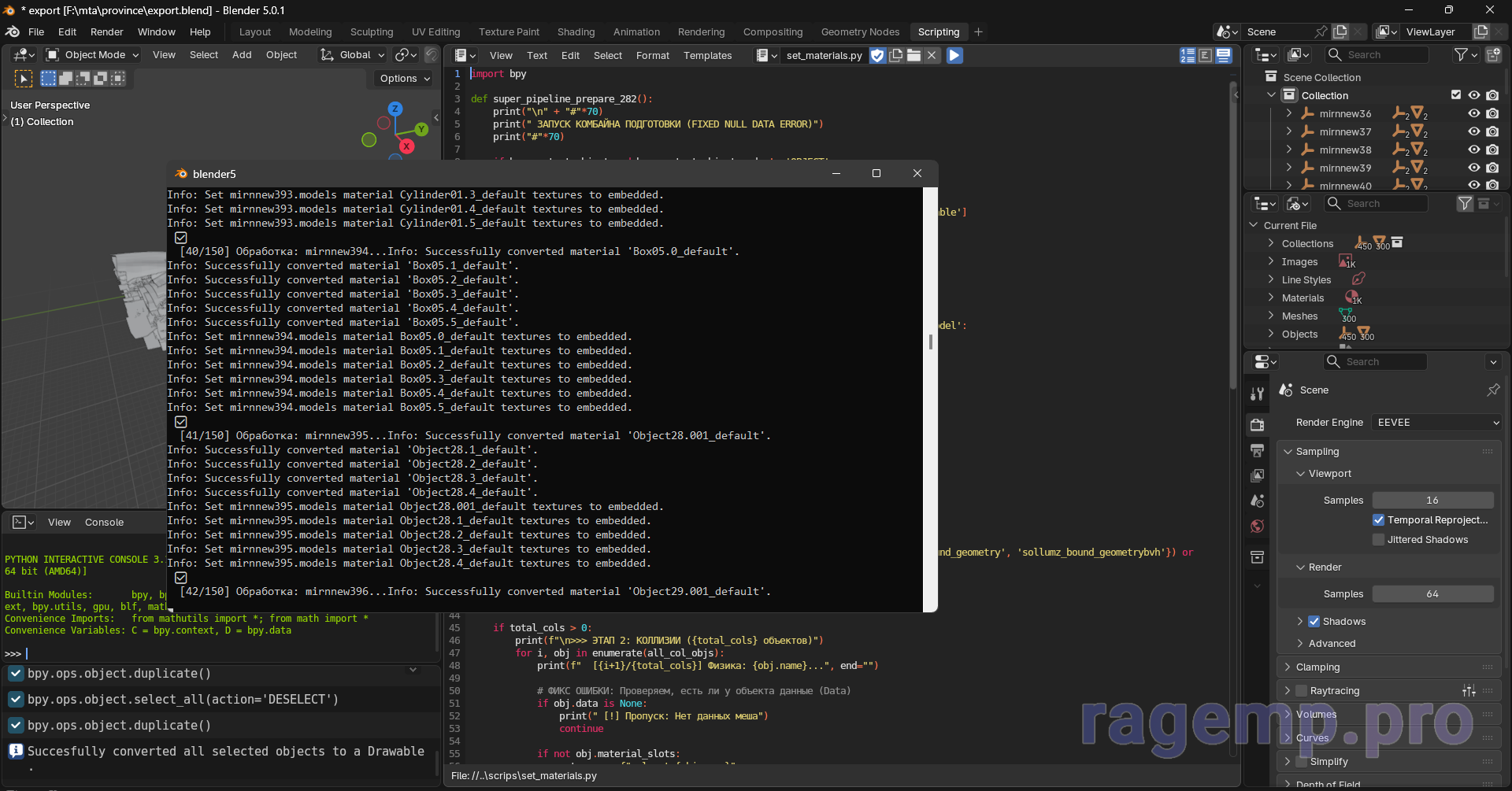Open the Render Engine EEVEE dropdown
The image size is (1512, 791).
(x=1436, y=423)
